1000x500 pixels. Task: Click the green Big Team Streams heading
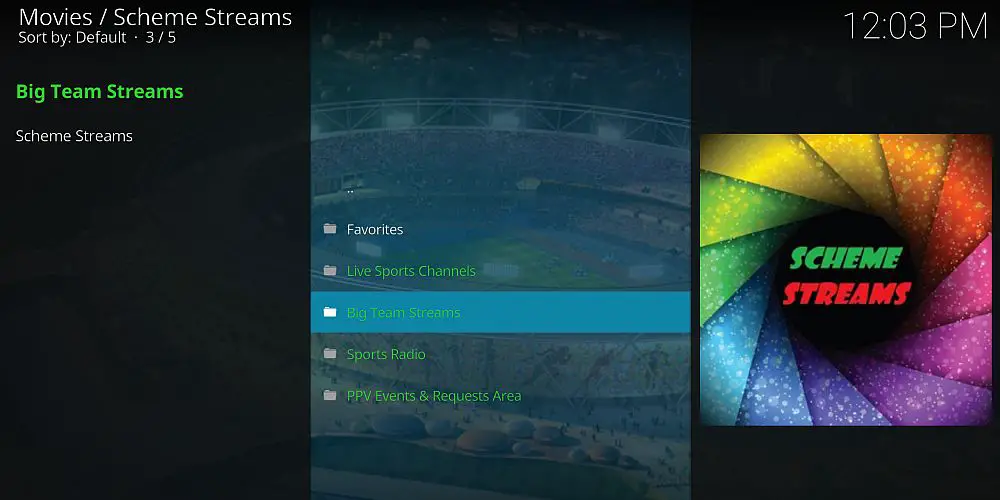pos(99,92)
